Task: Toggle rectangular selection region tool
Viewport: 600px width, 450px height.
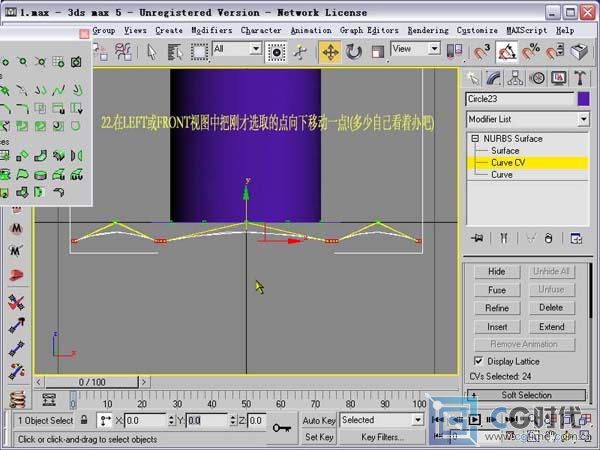Action: pos(199,52)
